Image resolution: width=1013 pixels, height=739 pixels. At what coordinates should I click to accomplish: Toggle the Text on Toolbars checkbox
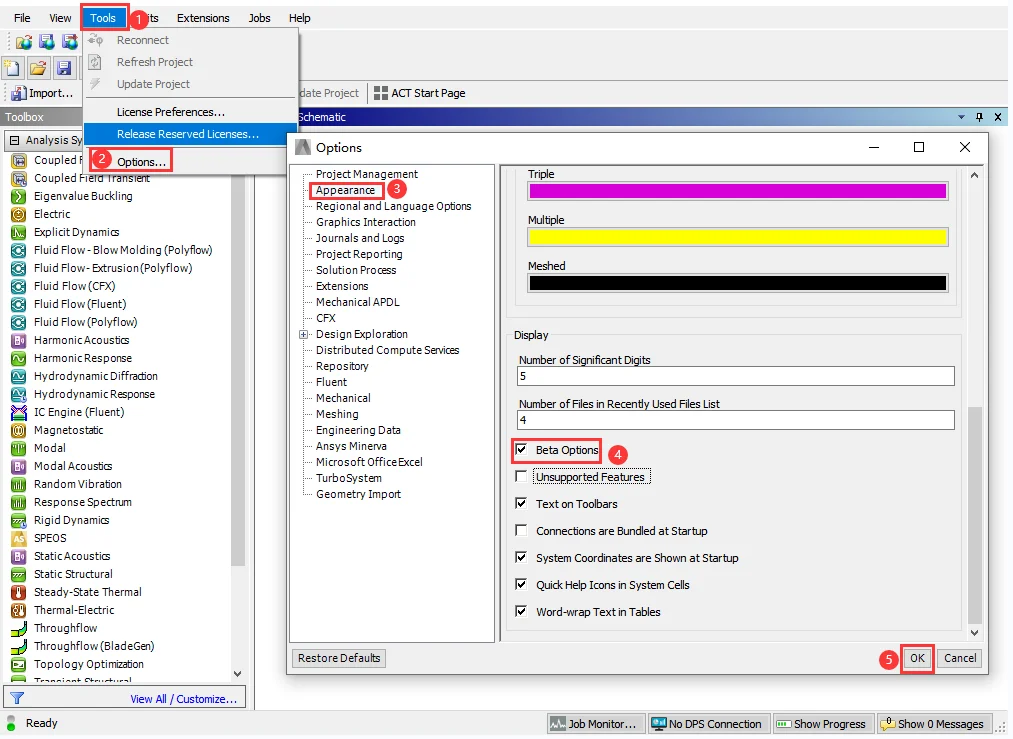(521, 503)
